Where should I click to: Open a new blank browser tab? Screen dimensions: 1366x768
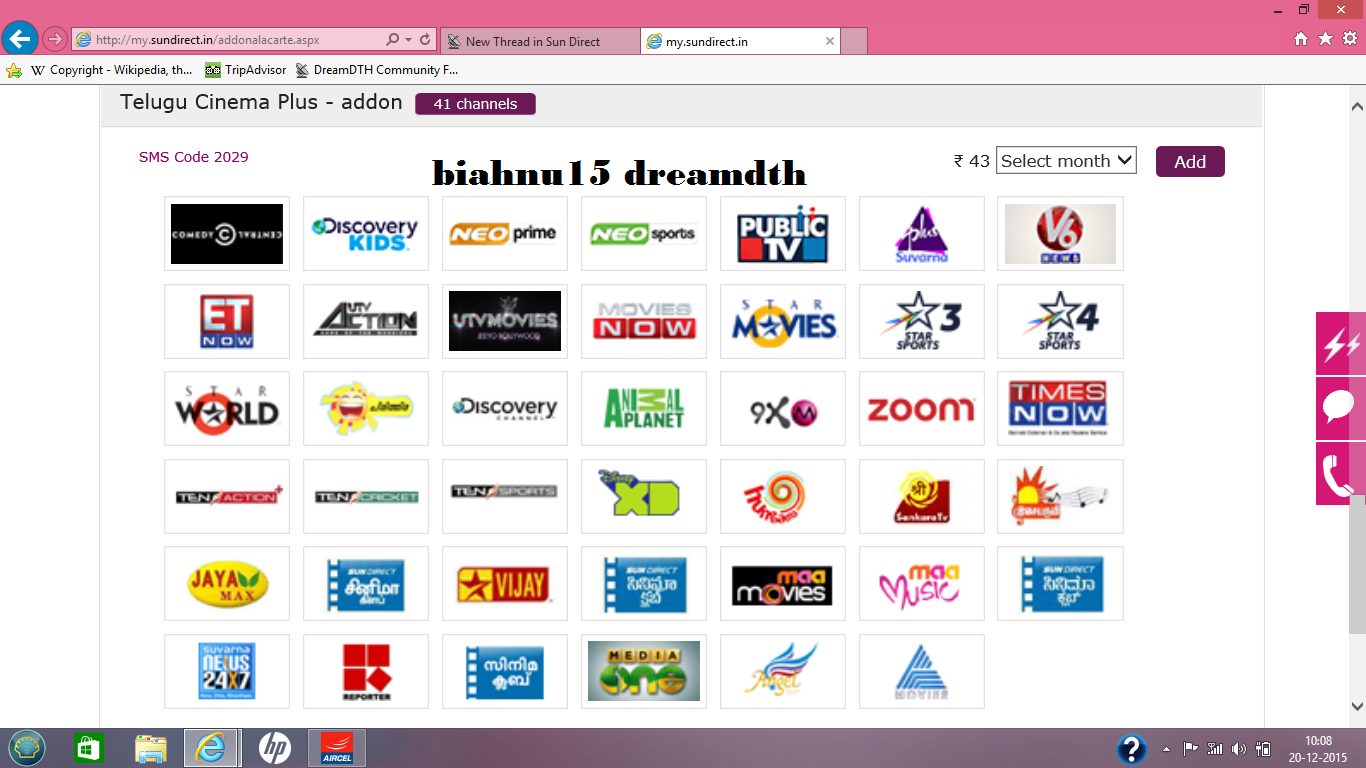[854, 41]
